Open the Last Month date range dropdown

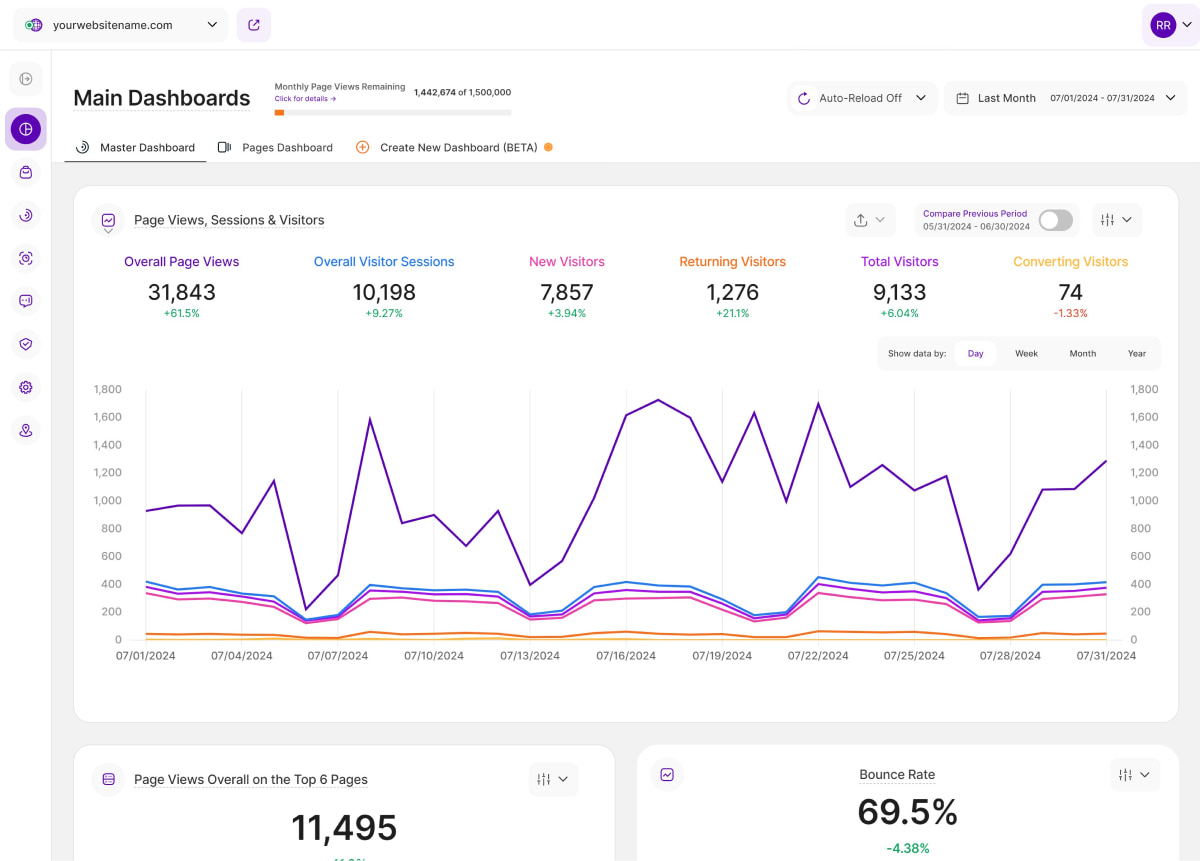(1066, 98)
